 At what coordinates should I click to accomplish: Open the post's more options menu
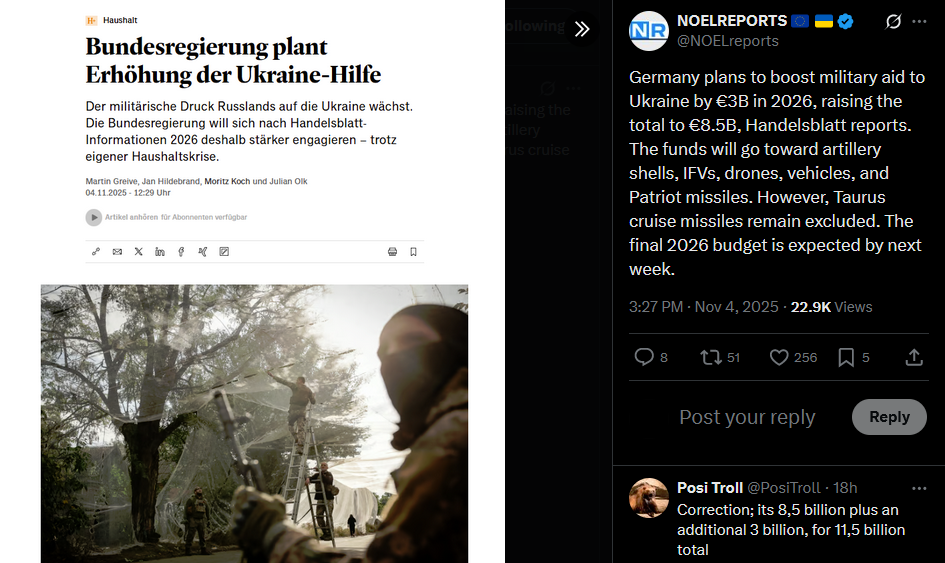click(x=919, y=22)
